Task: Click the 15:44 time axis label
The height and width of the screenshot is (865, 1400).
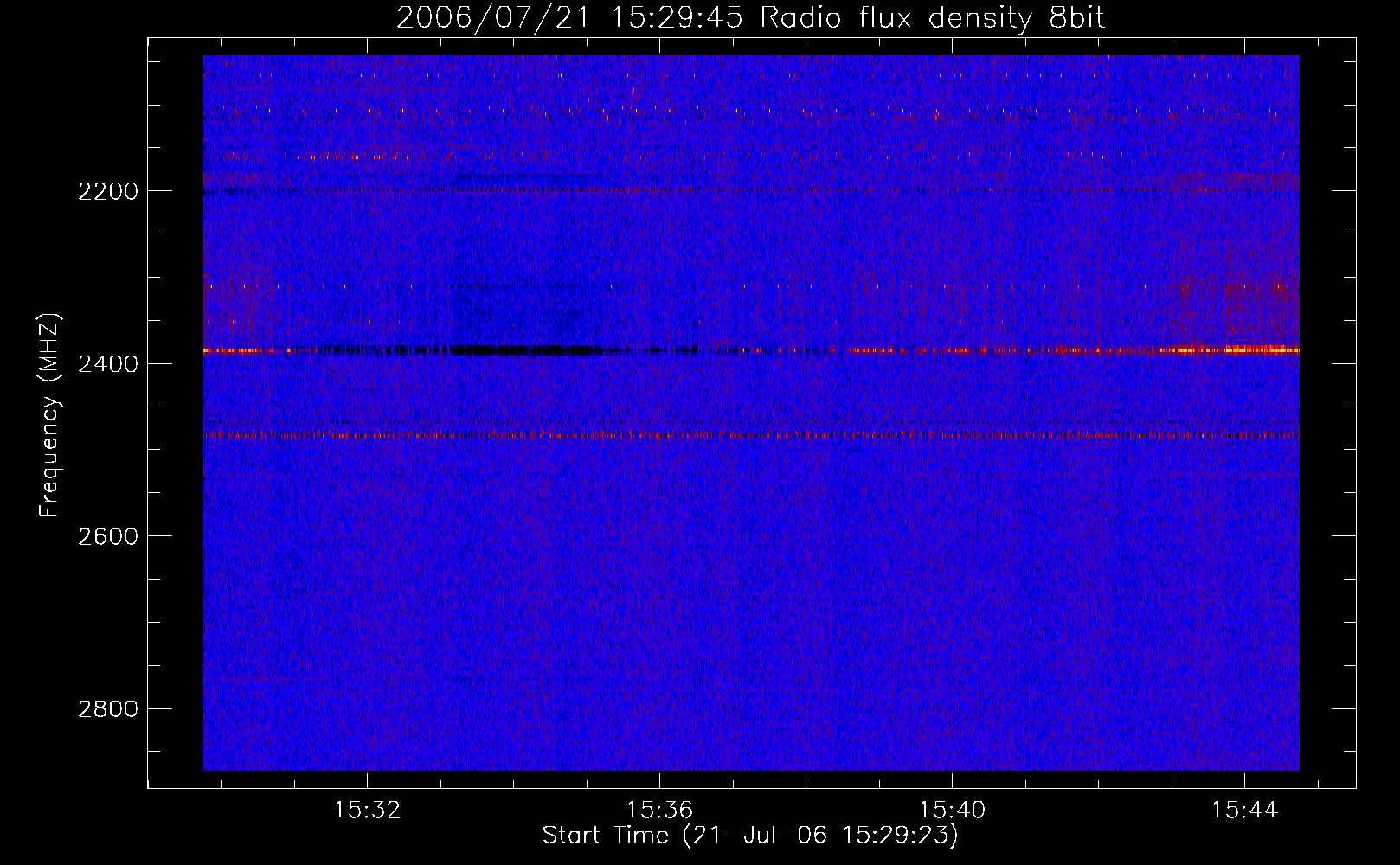Action: point(1244,811)
